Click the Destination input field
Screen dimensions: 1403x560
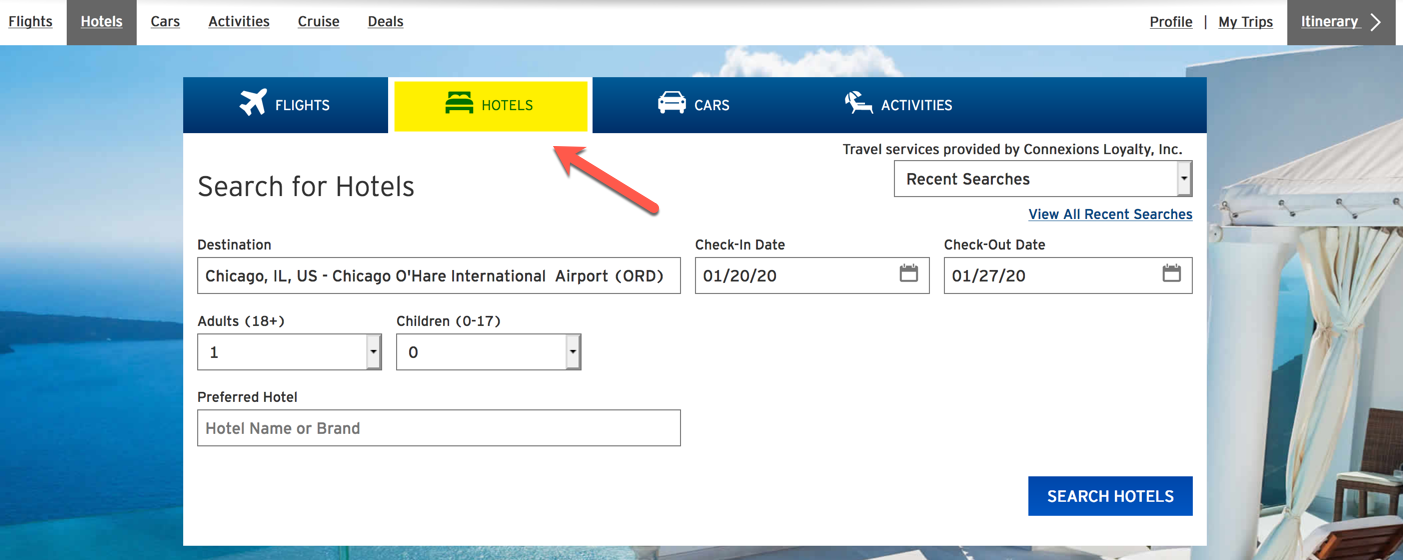click(x=439, y=276)
